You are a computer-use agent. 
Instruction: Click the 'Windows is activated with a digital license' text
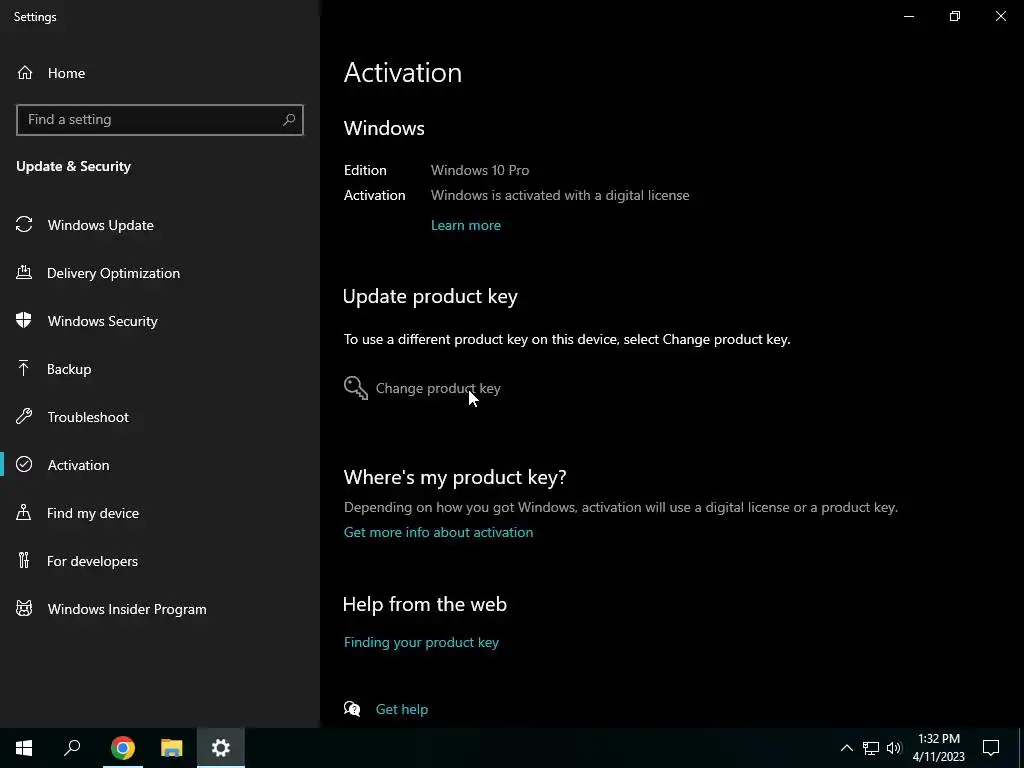[x=560, y=195]
